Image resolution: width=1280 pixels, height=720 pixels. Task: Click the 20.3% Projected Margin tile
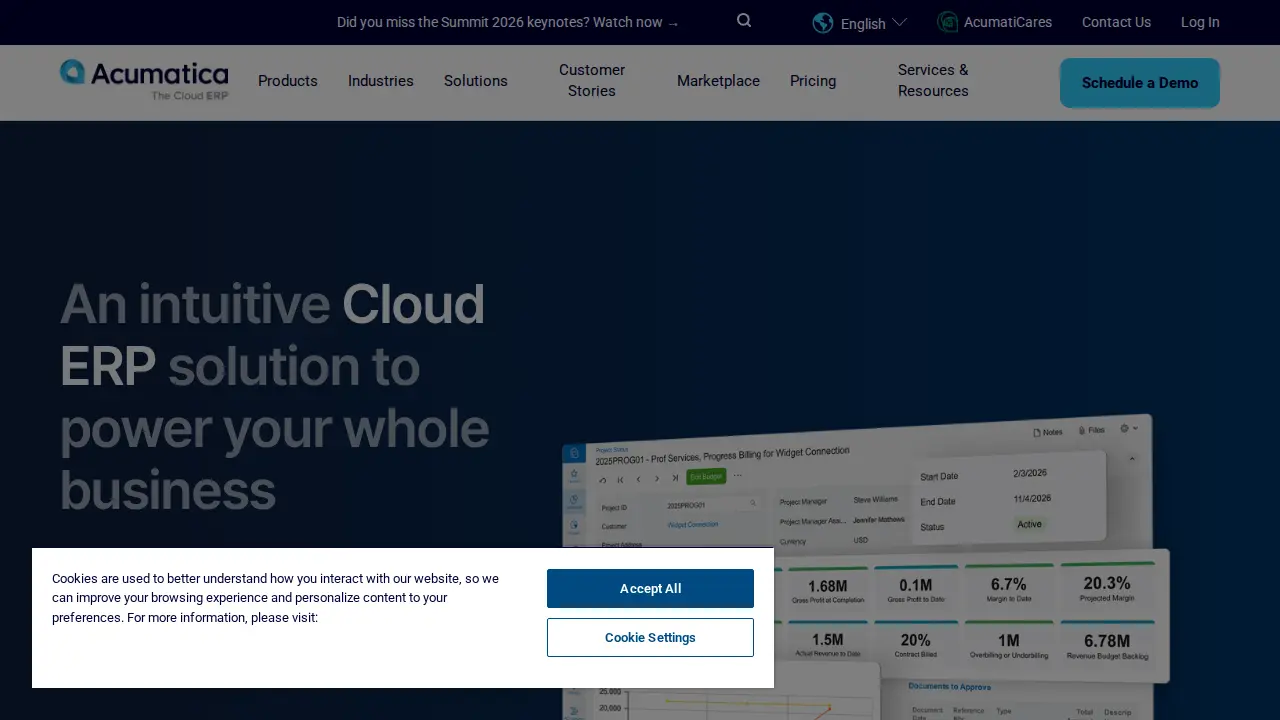point(1107,586)
